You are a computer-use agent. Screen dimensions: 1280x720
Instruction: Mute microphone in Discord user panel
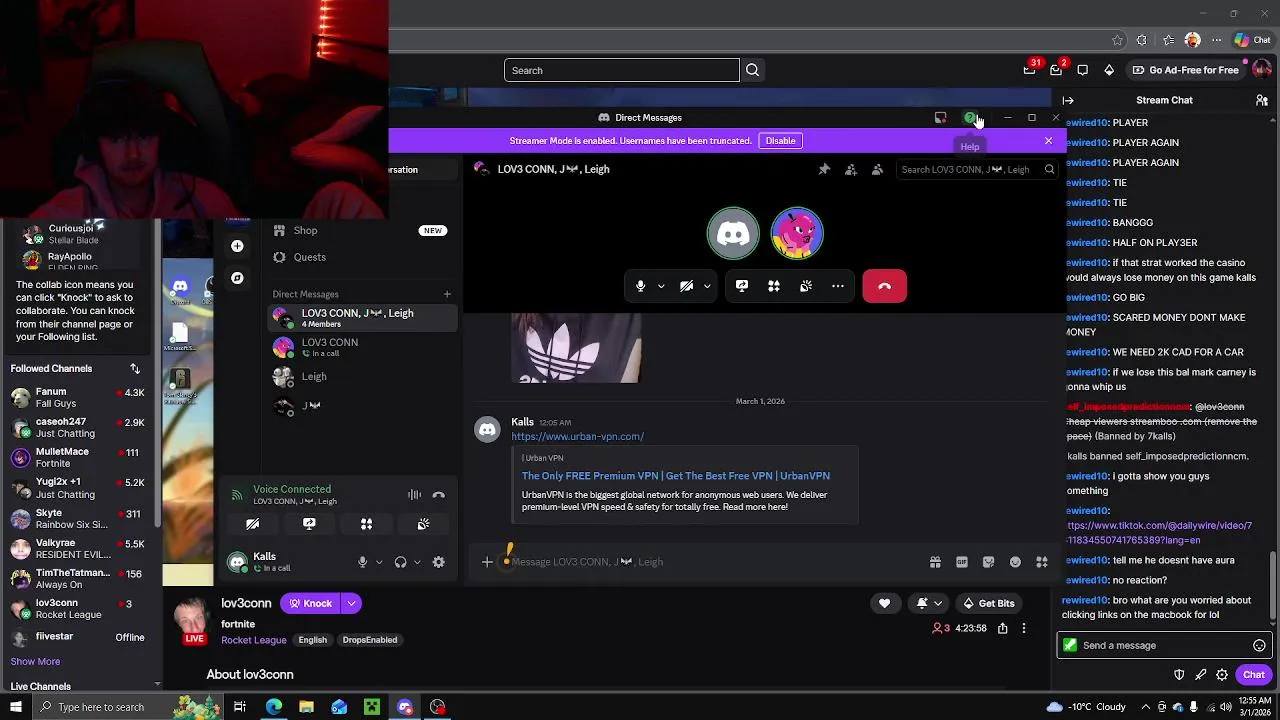tap(362, 562)
